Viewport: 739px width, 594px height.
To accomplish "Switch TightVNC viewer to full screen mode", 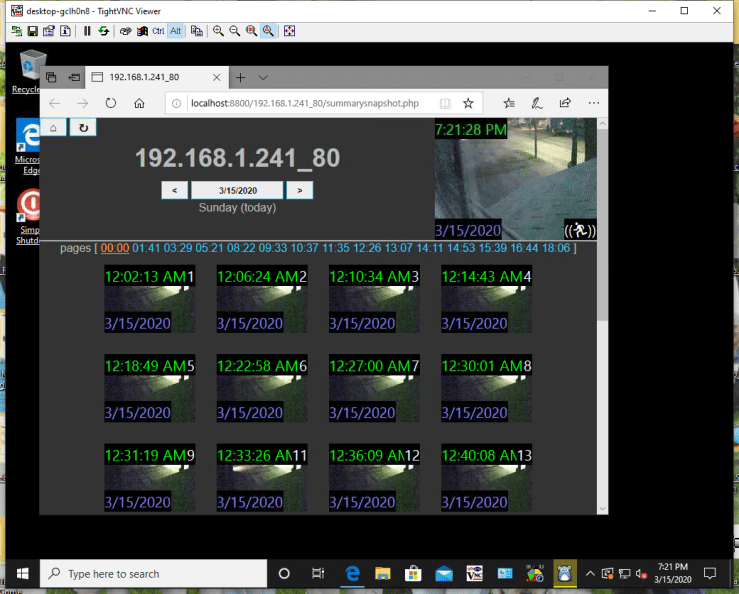I will 290,31.
